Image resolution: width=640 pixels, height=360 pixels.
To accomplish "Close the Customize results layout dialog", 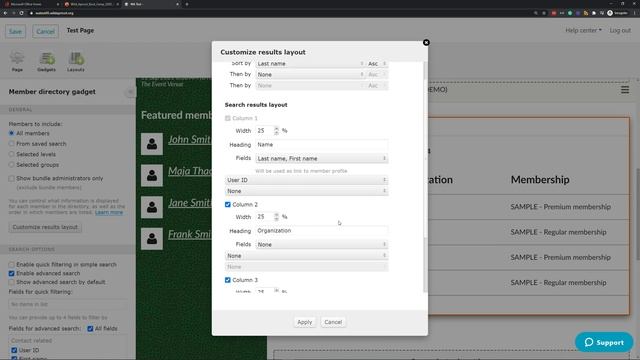I will [x=426, y=42].
